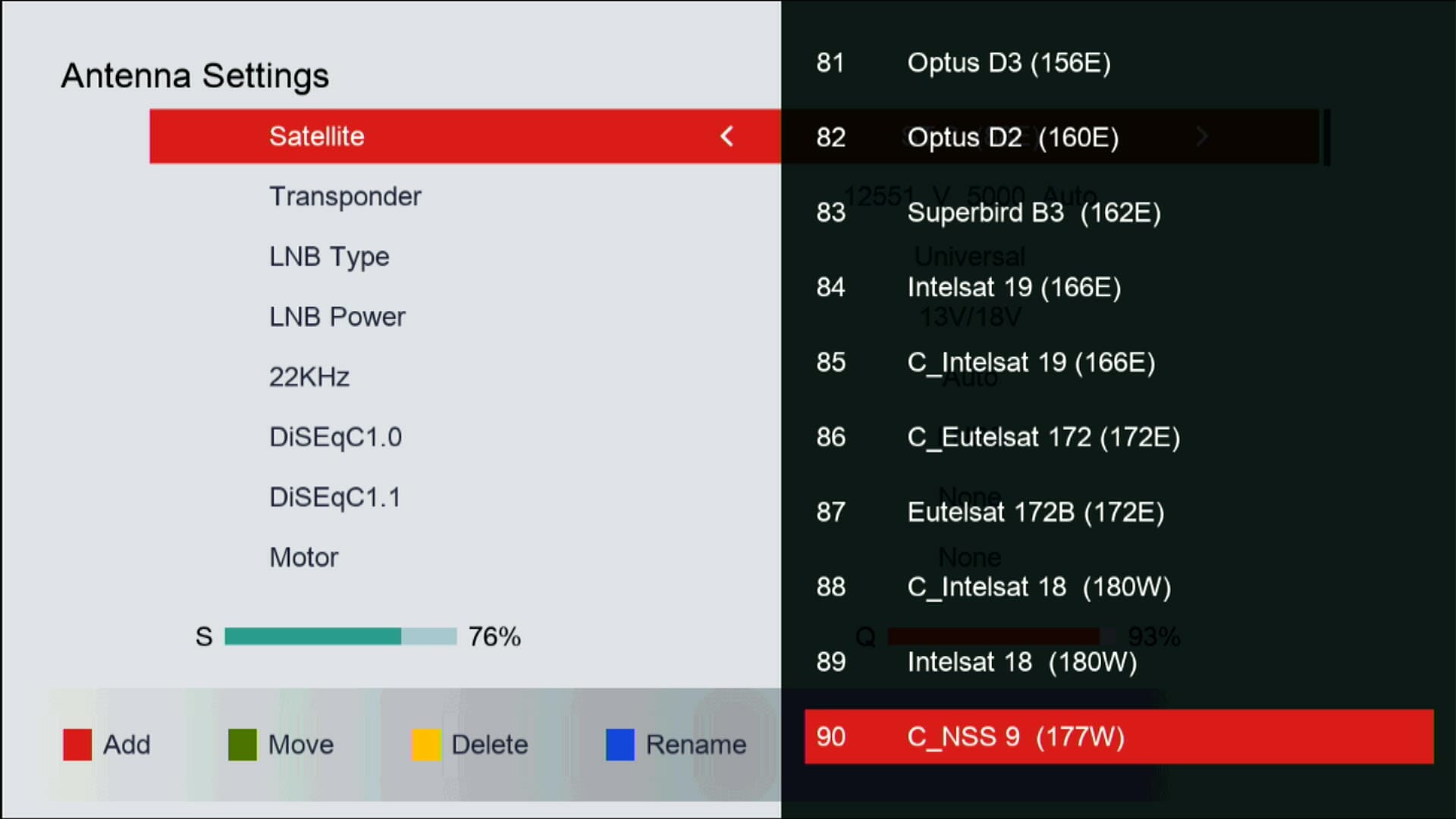Image resolution: width=1456 pixels, height=819 pixels.
Task: Open the DiSEqC1.0 setting
Action: pos(335,437)
